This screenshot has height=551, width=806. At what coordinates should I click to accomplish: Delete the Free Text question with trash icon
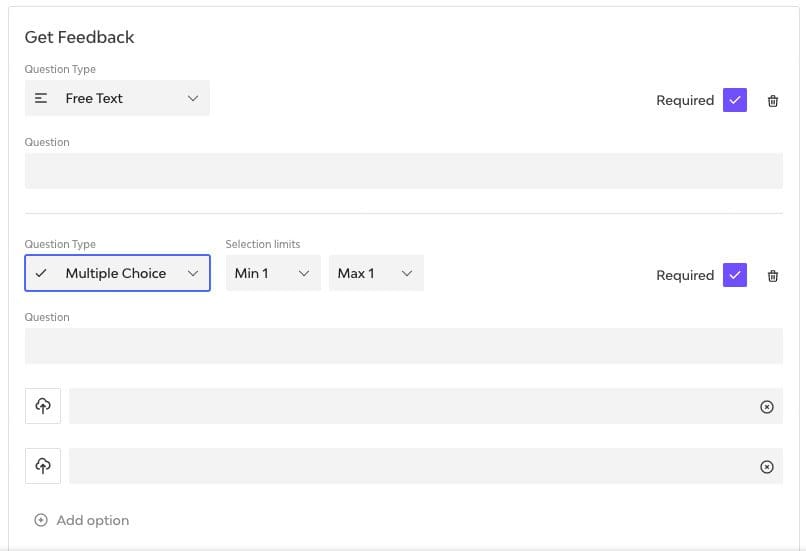pyautogui.click(x=773, y=101)
